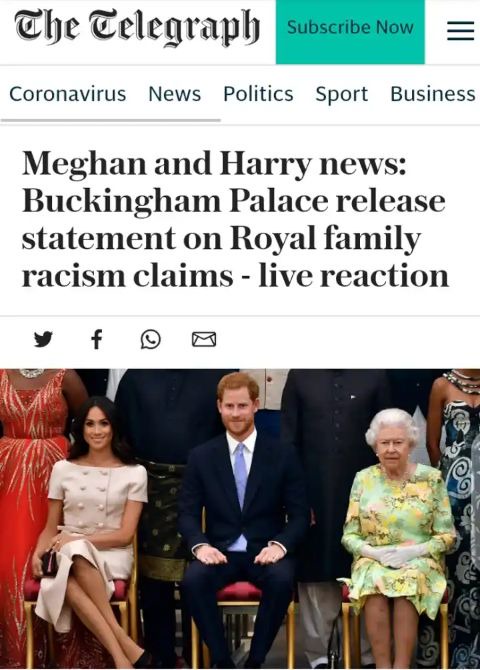Open the Coronavirus section
480x670 pixels.
[68, 94]
